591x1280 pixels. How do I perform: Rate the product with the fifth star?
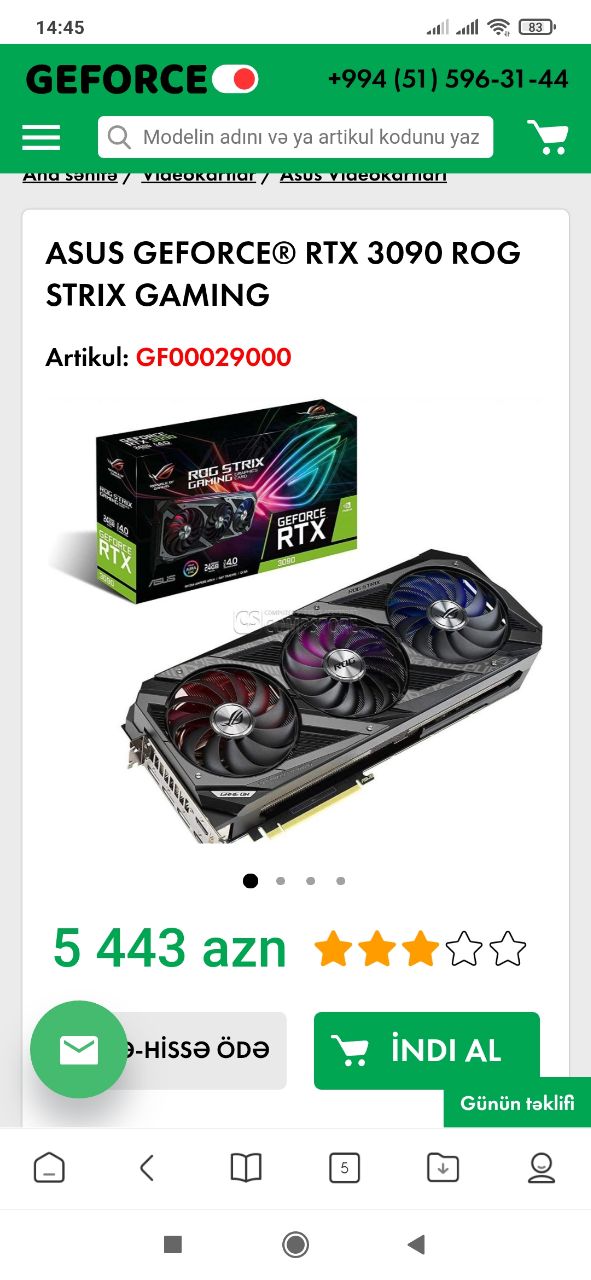[508, 949]
